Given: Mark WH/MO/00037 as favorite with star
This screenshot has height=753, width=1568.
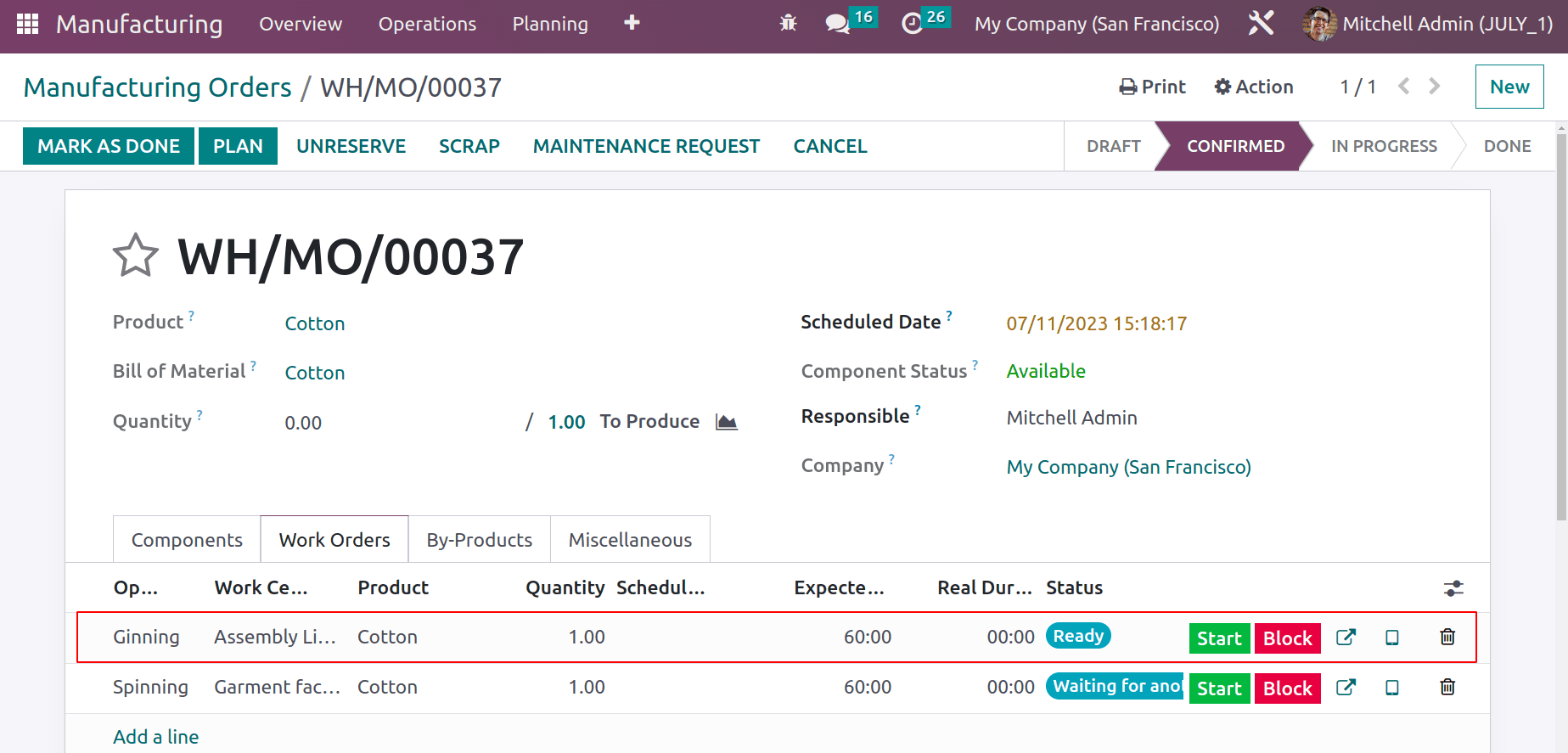Looking at the screenshot, I should click(136, 256).
